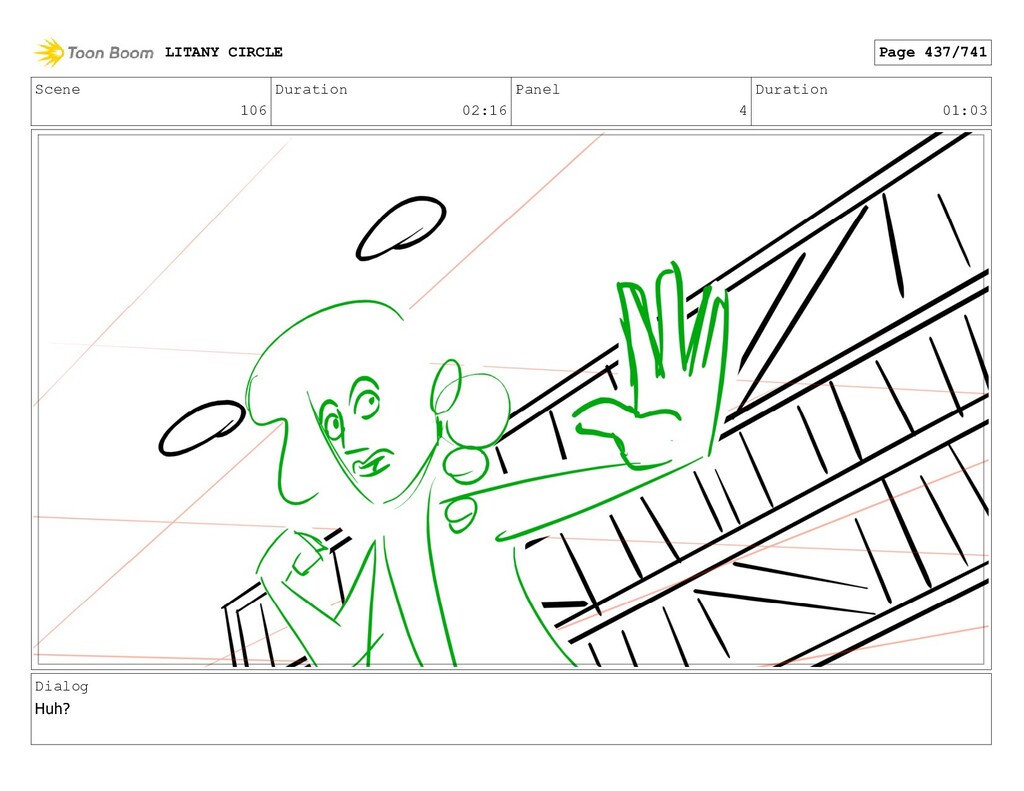Select the panel number 4
Image resolution: width=1024 pixels, height=791 pixels.
[743, 110]
